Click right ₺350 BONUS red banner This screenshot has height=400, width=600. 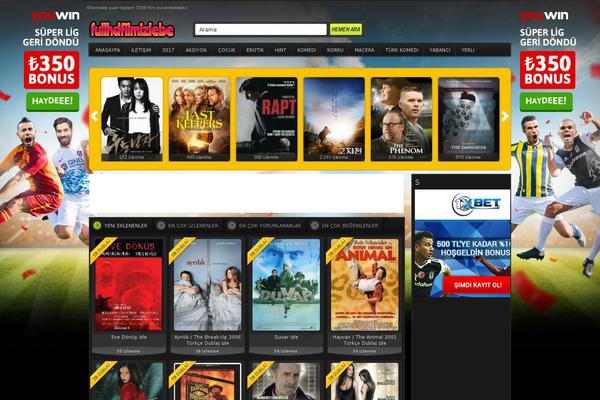548,70
